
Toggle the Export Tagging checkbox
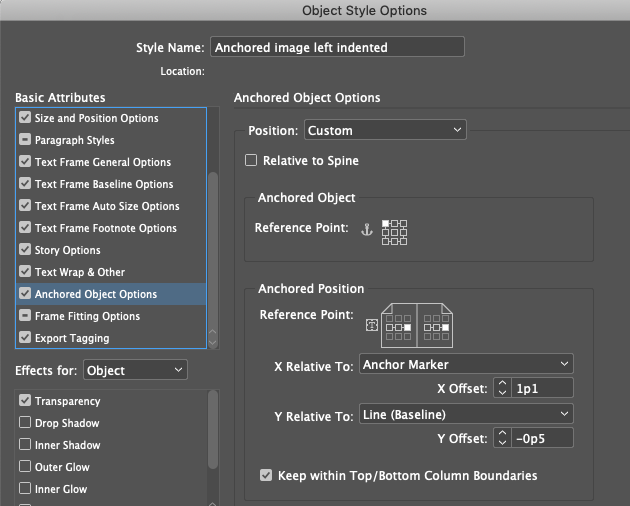(25, 338)
